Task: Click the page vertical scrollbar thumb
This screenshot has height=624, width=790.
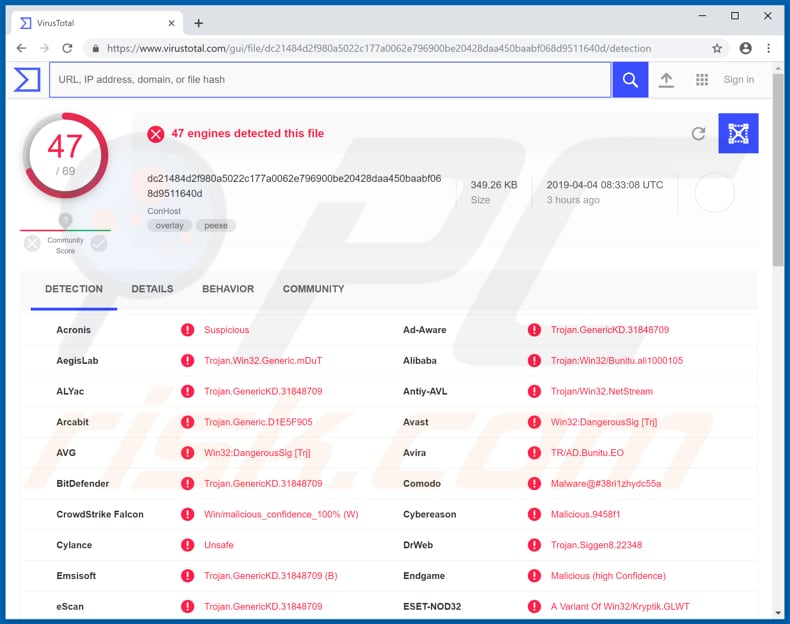Action: 778,171
